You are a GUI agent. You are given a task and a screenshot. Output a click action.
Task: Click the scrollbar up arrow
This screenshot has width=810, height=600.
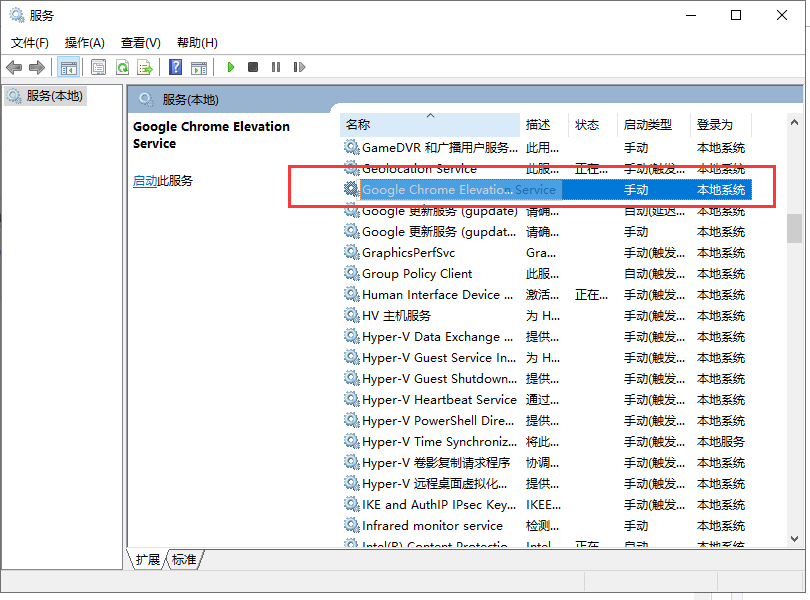click(795, 122)
